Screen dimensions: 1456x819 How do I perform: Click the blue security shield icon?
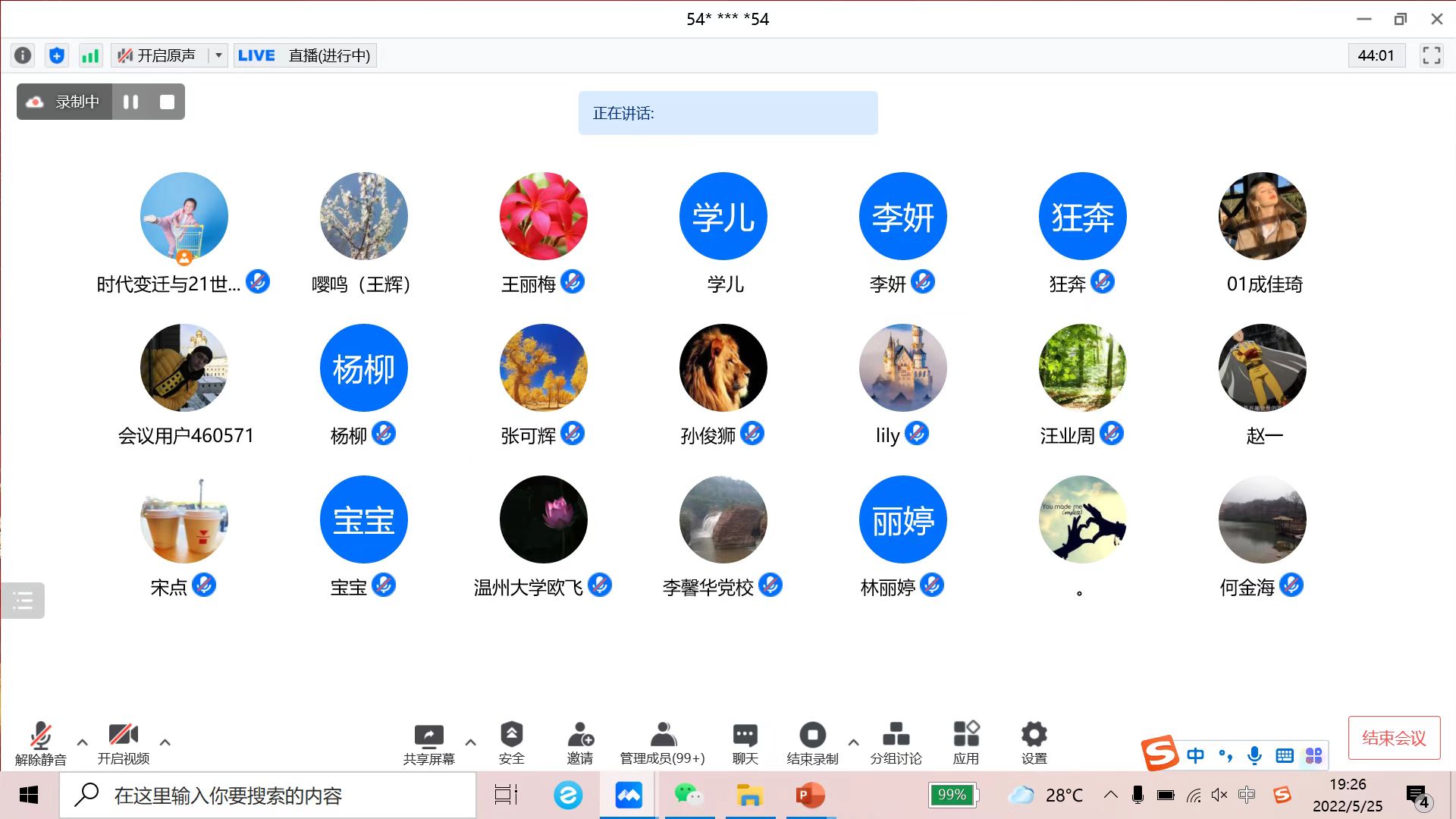(x=57, y=55)
